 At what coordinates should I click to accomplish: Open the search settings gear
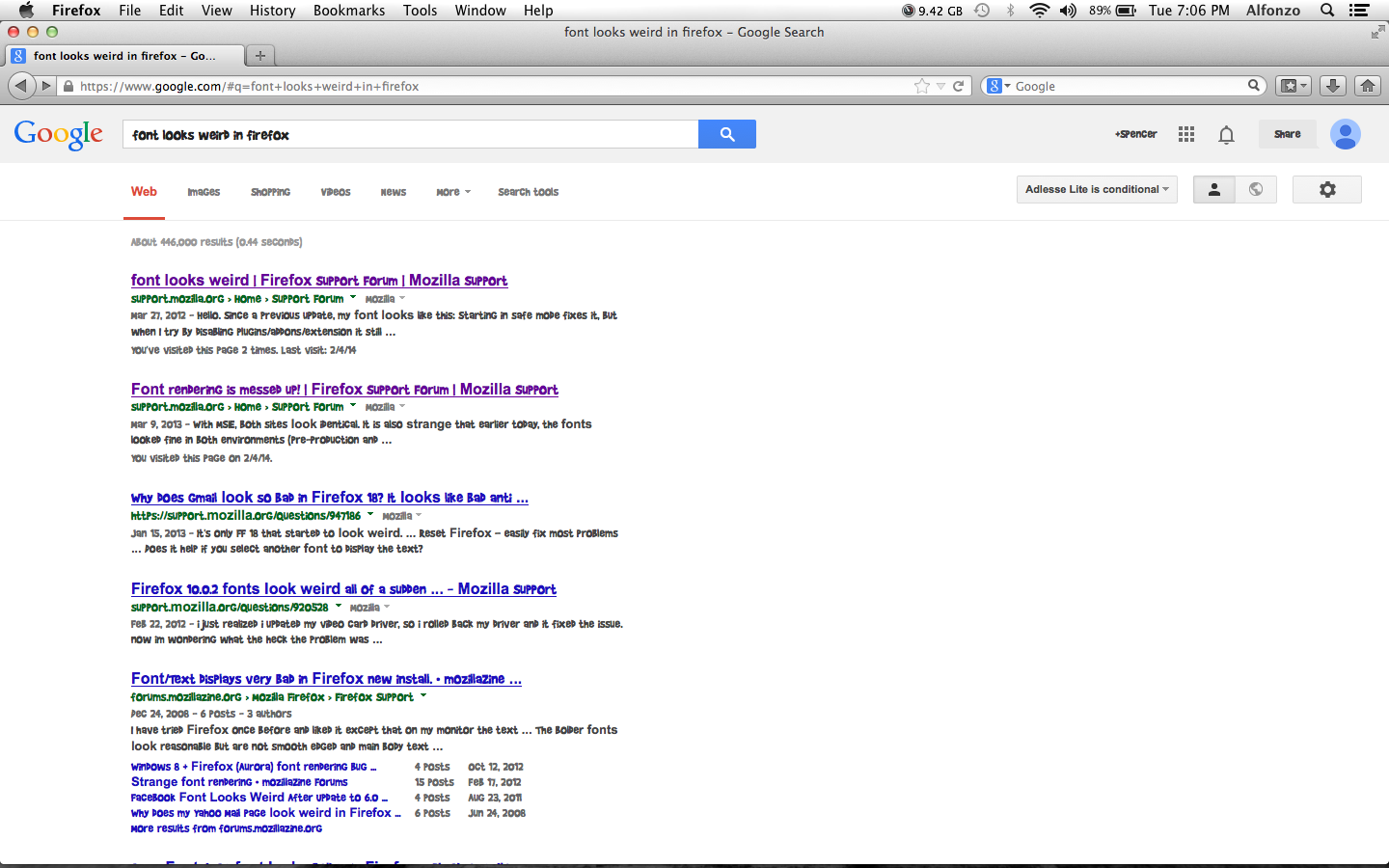tap(1327, 189)
